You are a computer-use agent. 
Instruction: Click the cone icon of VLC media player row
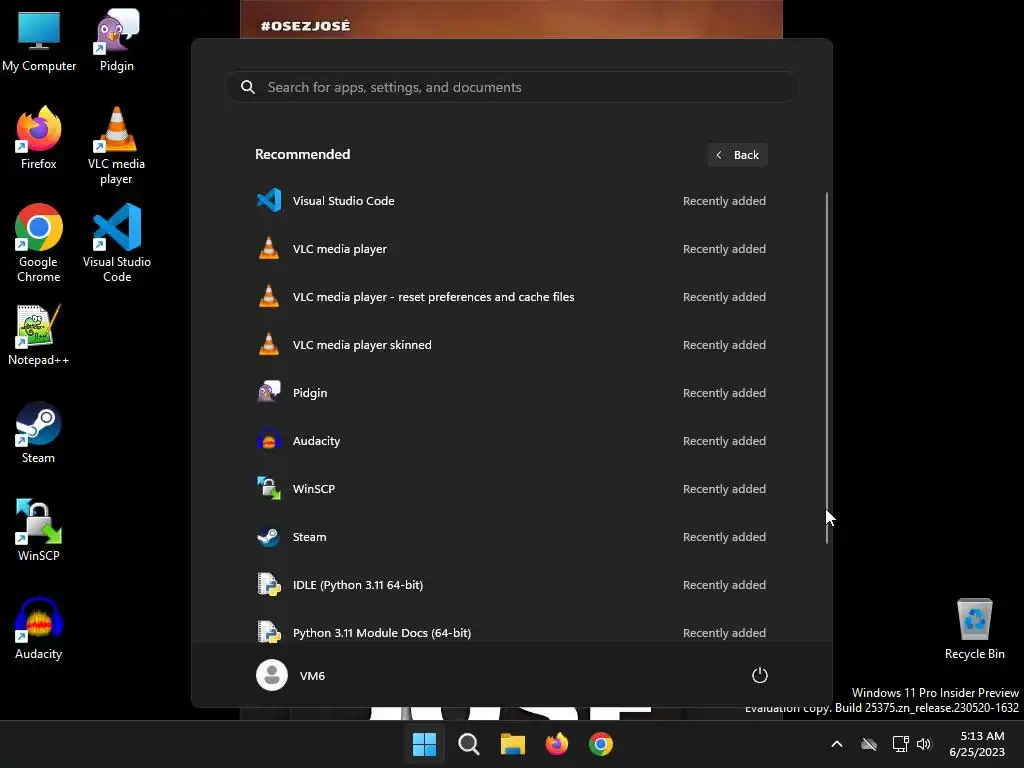[x=269, y=249]
